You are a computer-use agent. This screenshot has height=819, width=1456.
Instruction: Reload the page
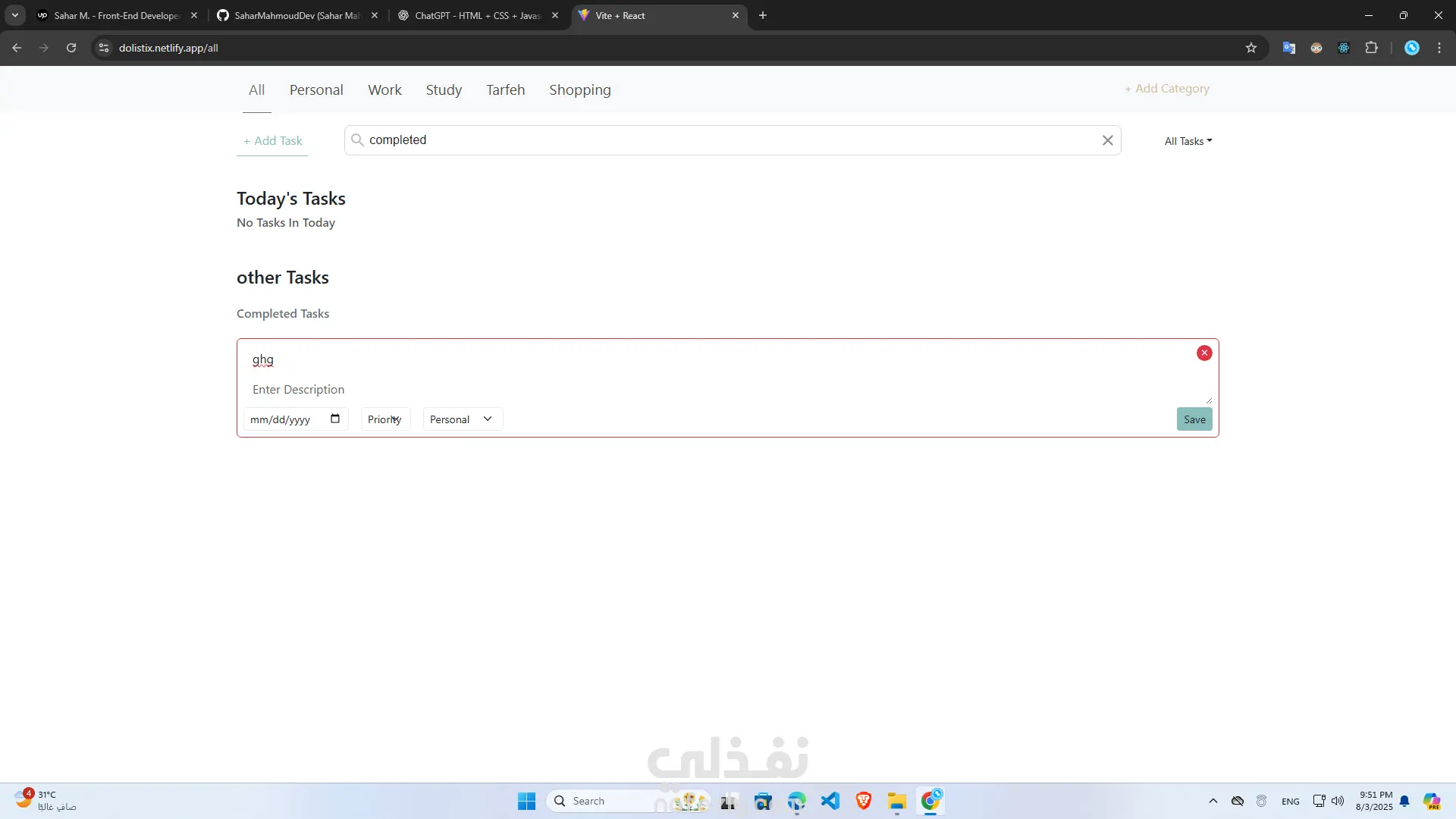pyautogui.click(x=71, y=48)
